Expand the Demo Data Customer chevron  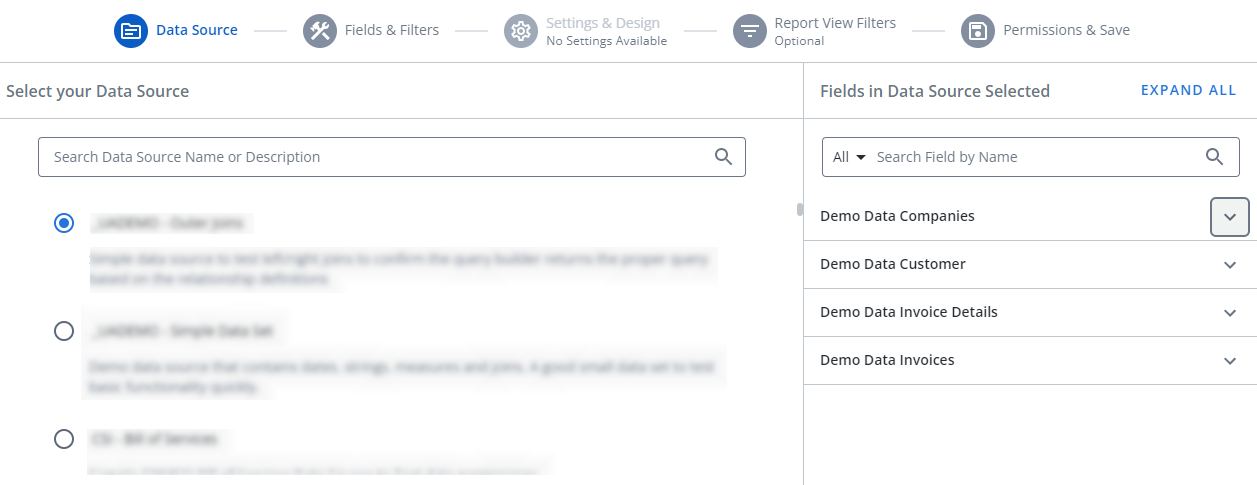coord(1229,265)
